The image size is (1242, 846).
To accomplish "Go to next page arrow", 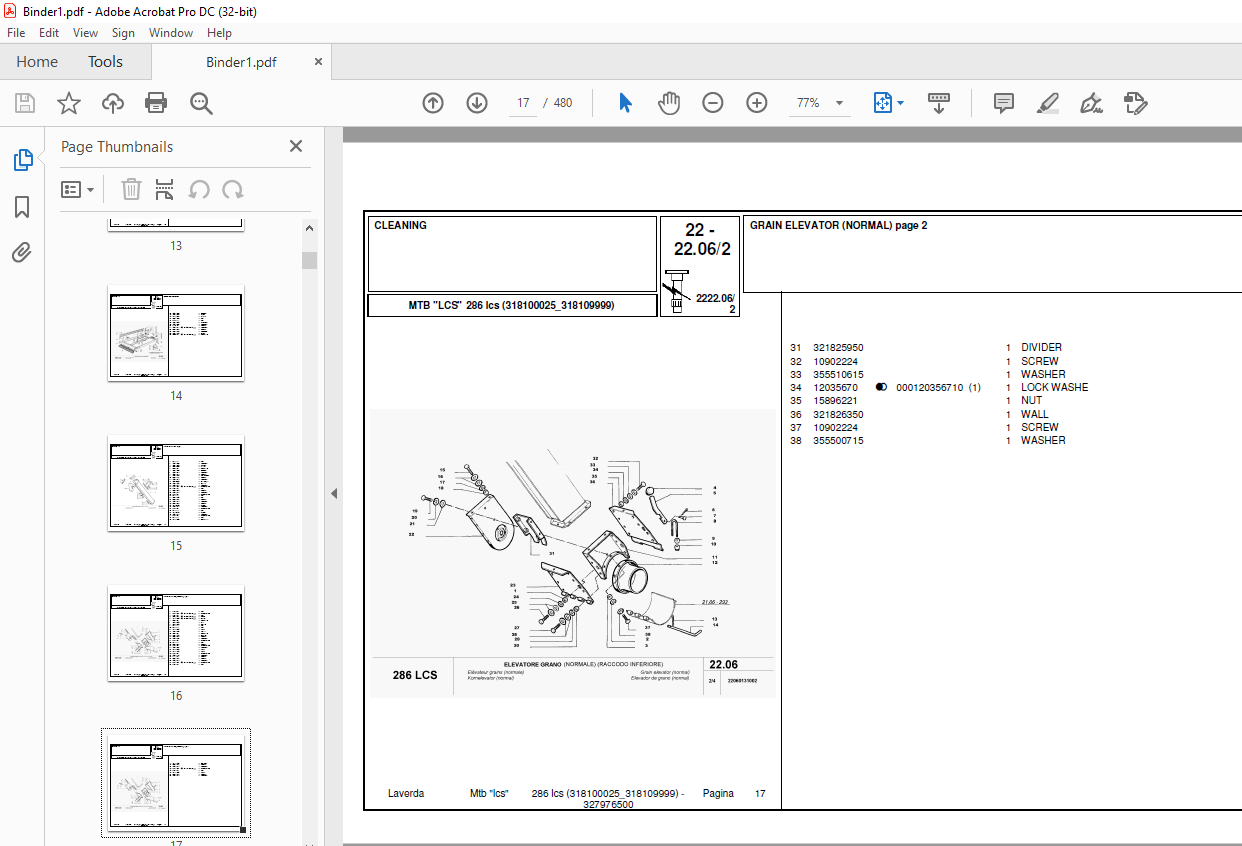I will (477, 103).
